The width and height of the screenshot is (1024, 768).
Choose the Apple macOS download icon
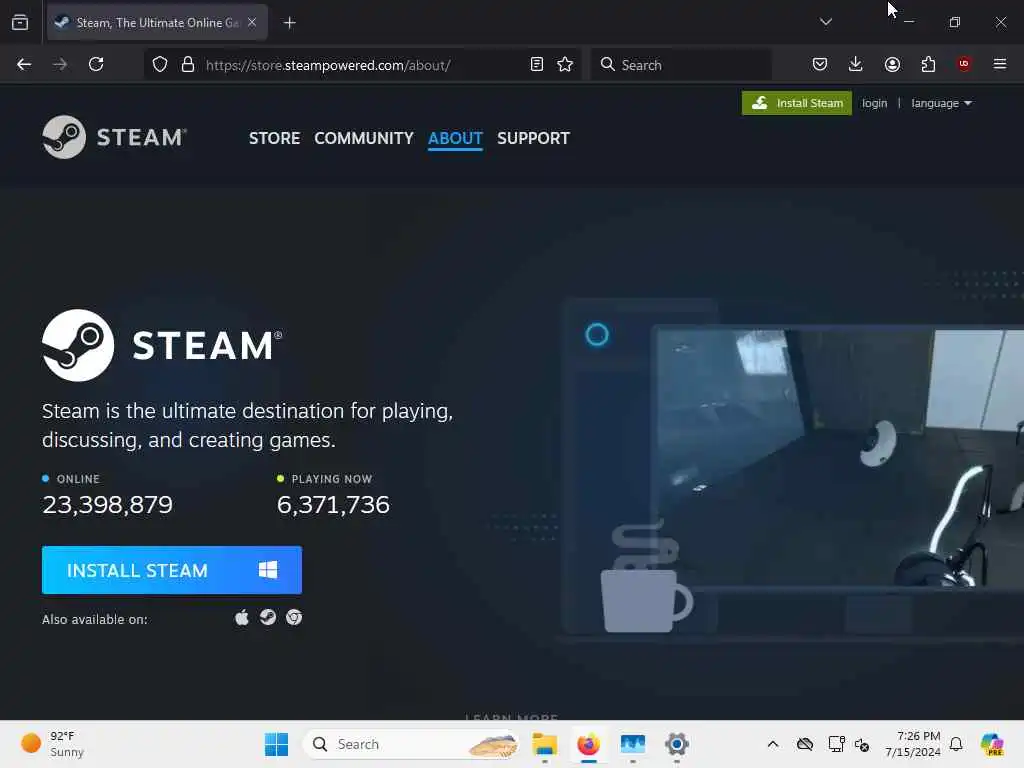[242, 617]
